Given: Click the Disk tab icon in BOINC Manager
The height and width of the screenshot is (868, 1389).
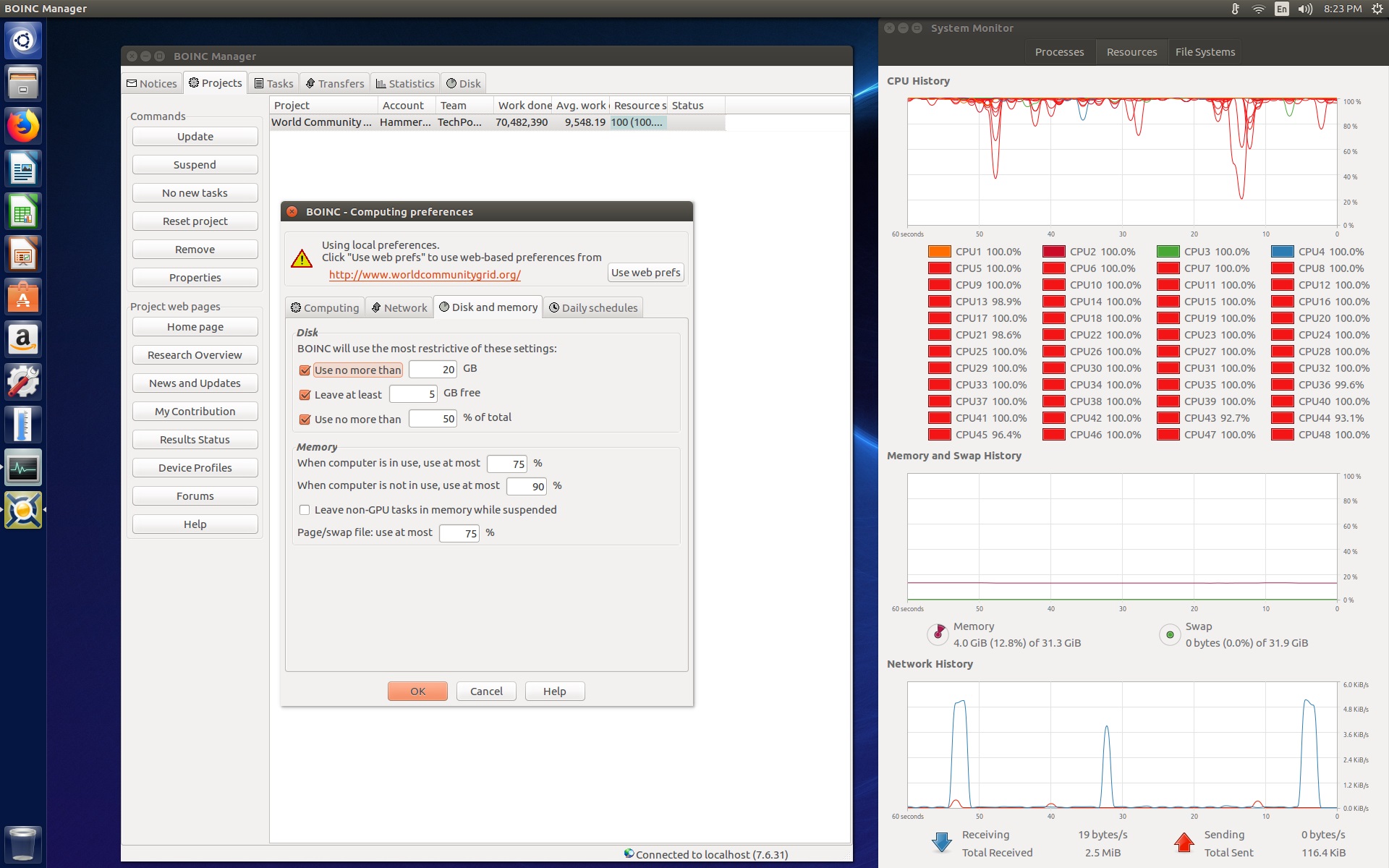Looking at the screenshot, I should pos(452,82).
